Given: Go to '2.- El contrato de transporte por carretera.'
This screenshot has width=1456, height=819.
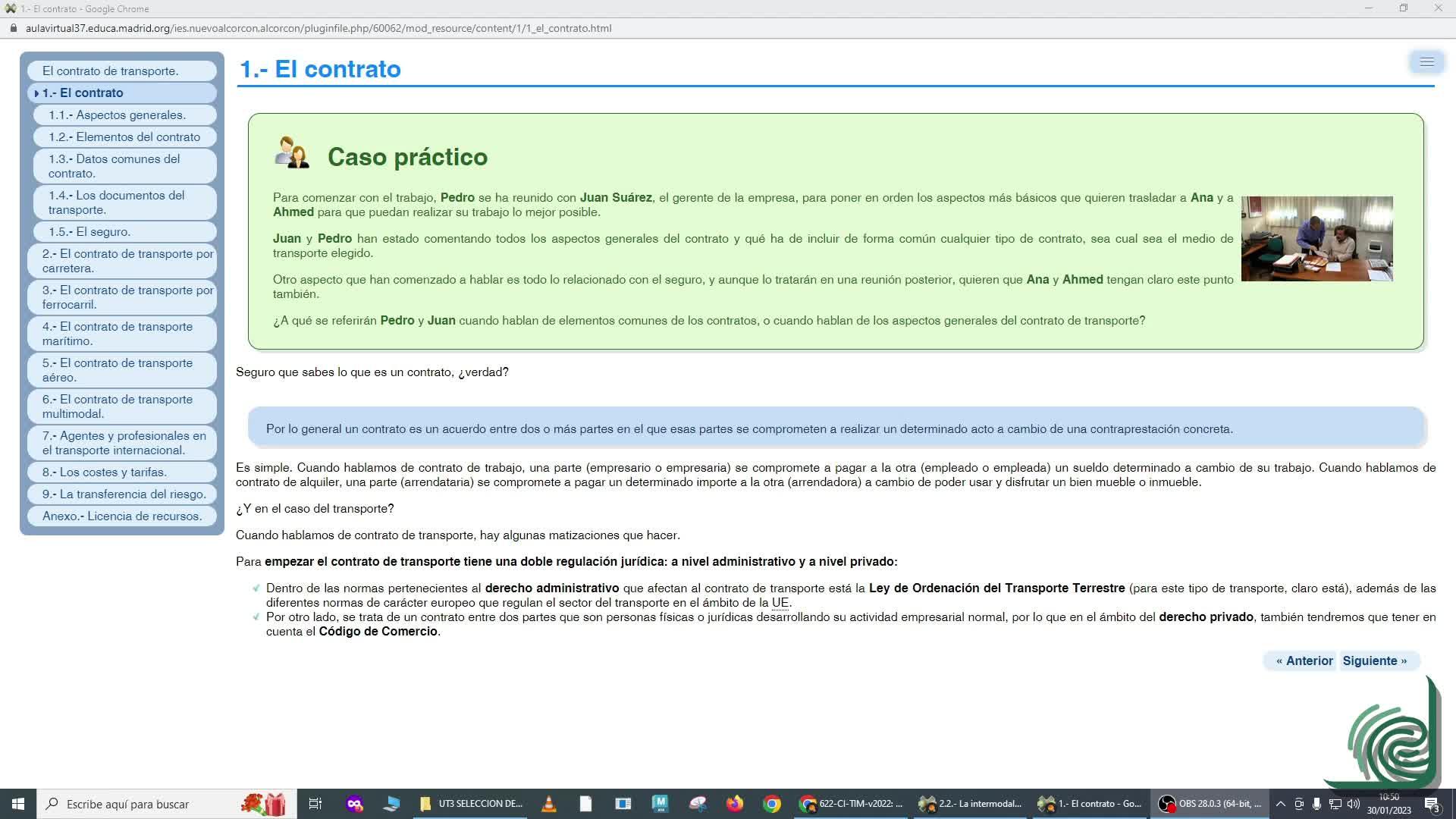Looking at the screenshot, I should [x=127, y=261].
